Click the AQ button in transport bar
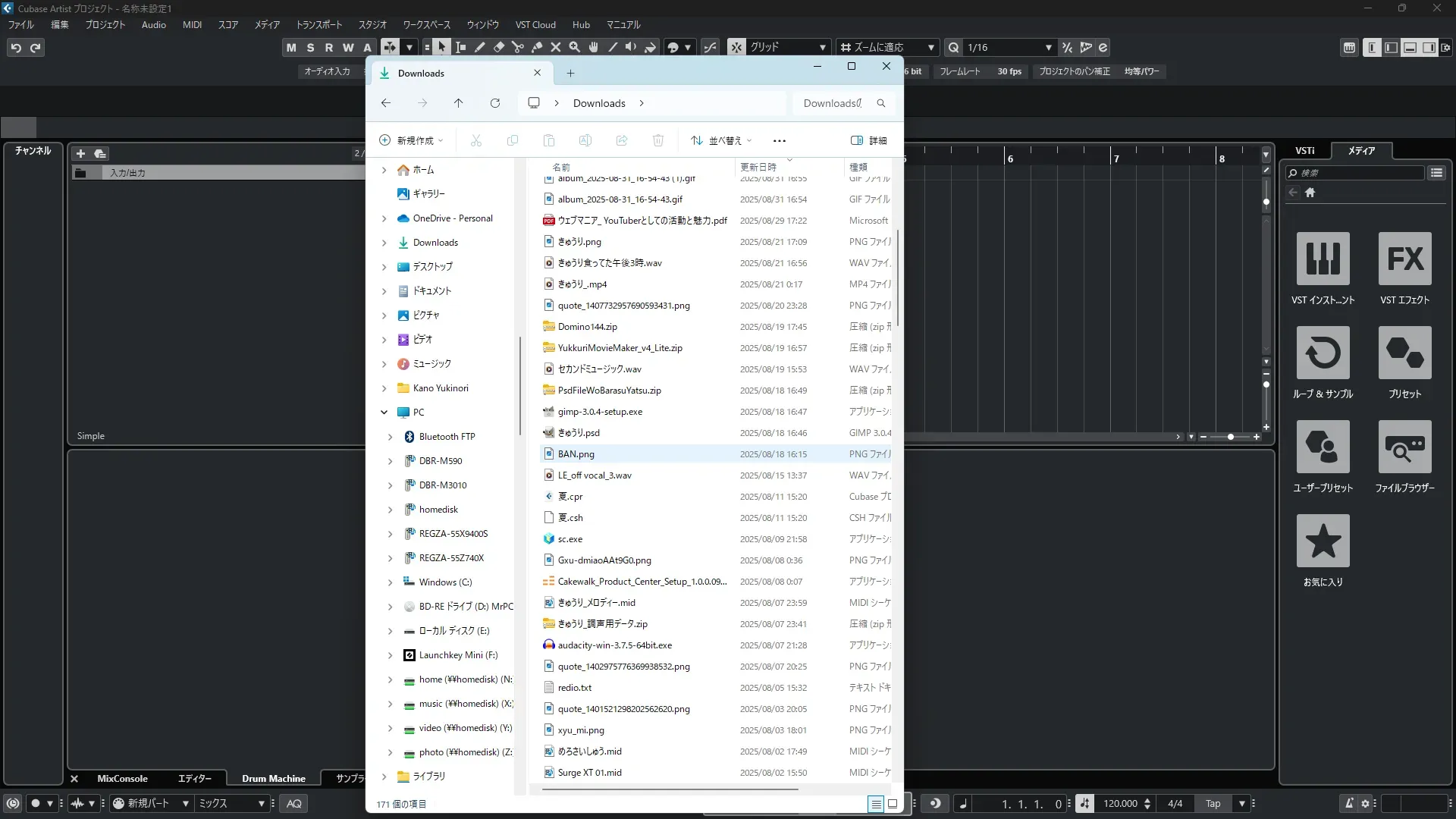This screenshot has width=1456, height=819. point(294,804)
